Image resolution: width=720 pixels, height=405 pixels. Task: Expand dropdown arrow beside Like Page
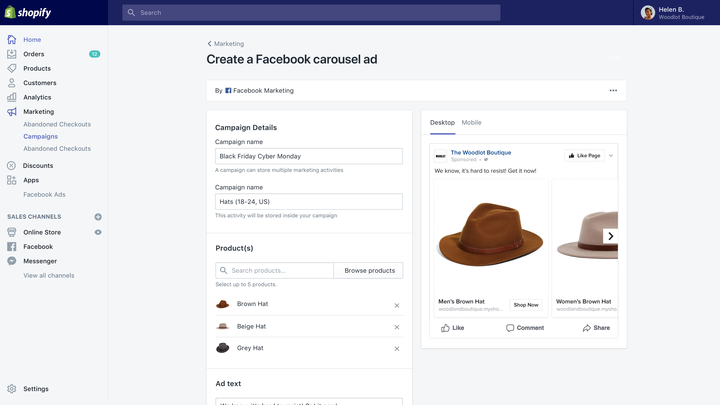[x=611, y=156]
